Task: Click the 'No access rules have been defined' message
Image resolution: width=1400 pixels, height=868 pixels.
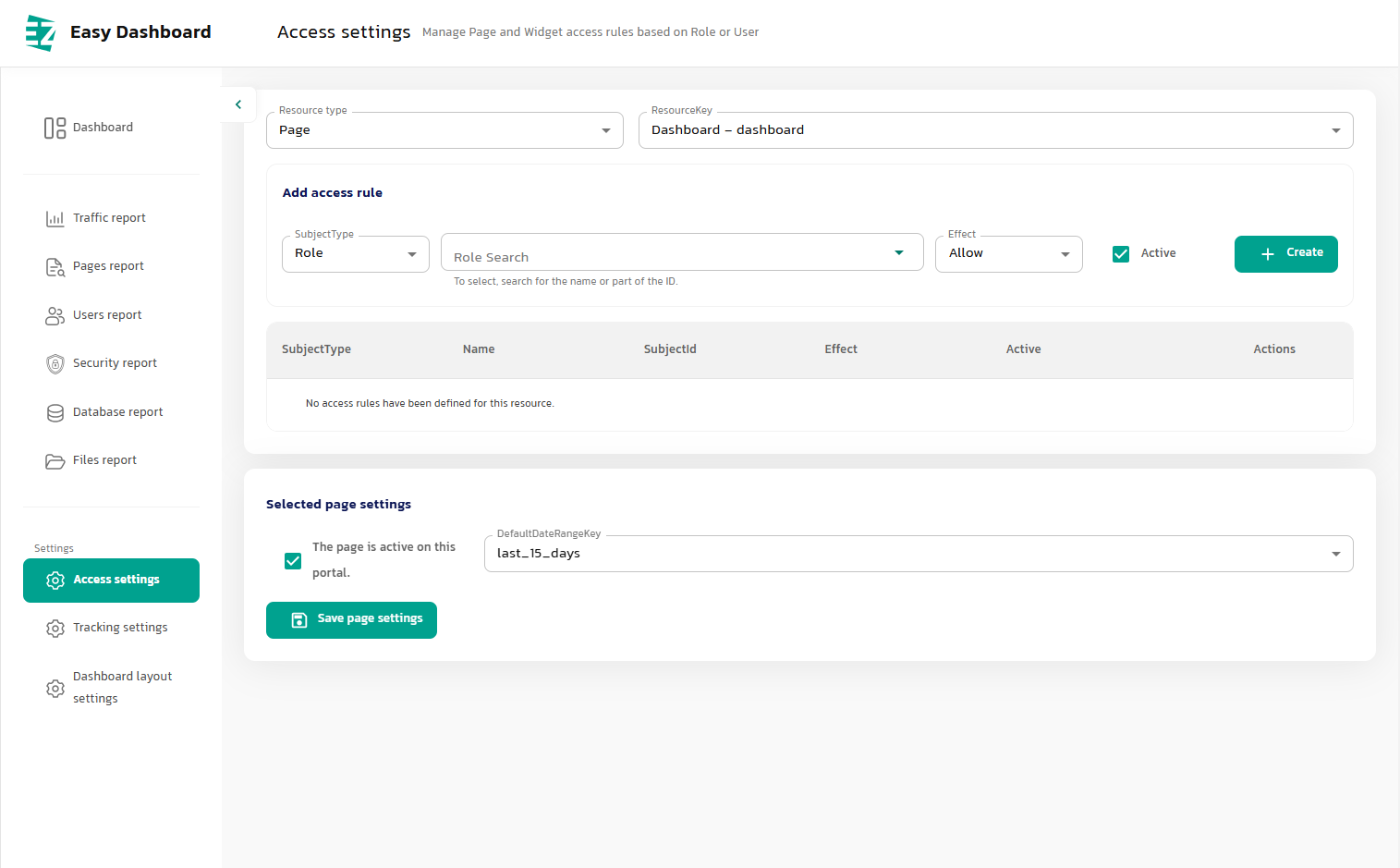Action: pos(430,404)
